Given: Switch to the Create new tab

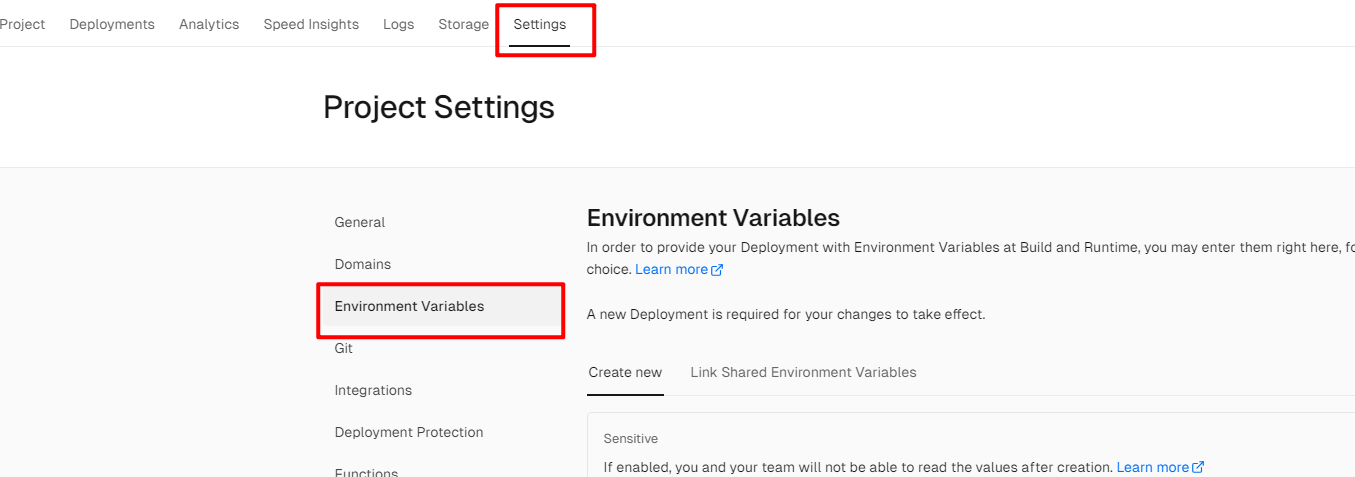Looking at the screenshot, I should pos(625,372).
